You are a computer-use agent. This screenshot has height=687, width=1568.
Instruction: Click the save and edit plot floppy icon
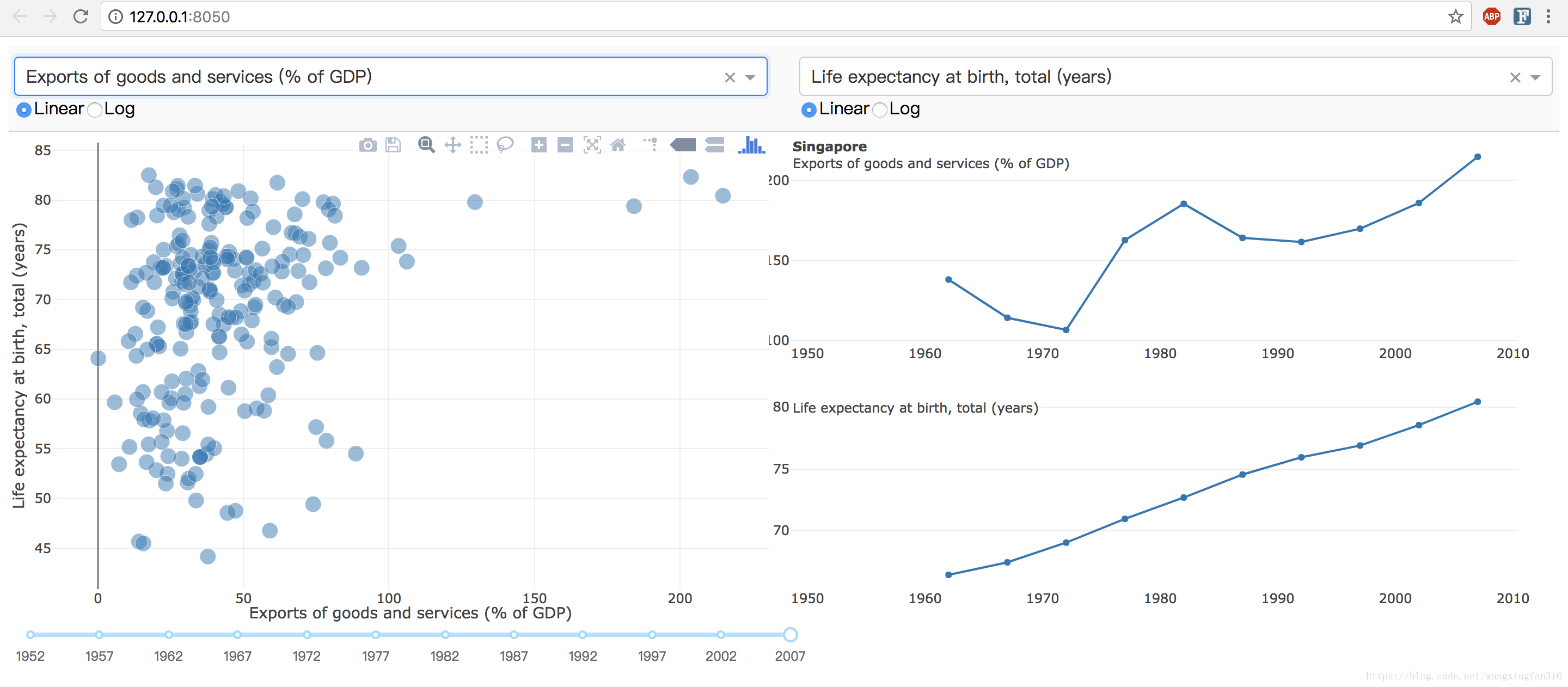[x=393, y=145]
